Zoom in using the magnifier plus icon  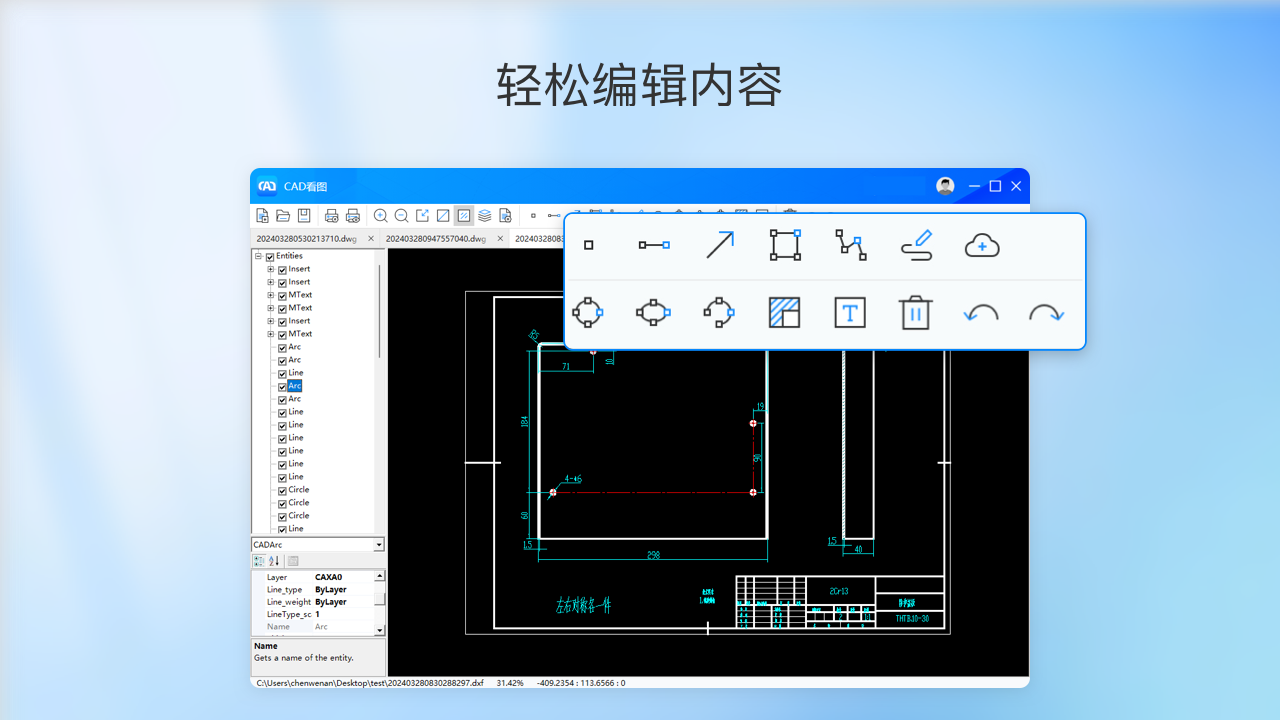380,215
